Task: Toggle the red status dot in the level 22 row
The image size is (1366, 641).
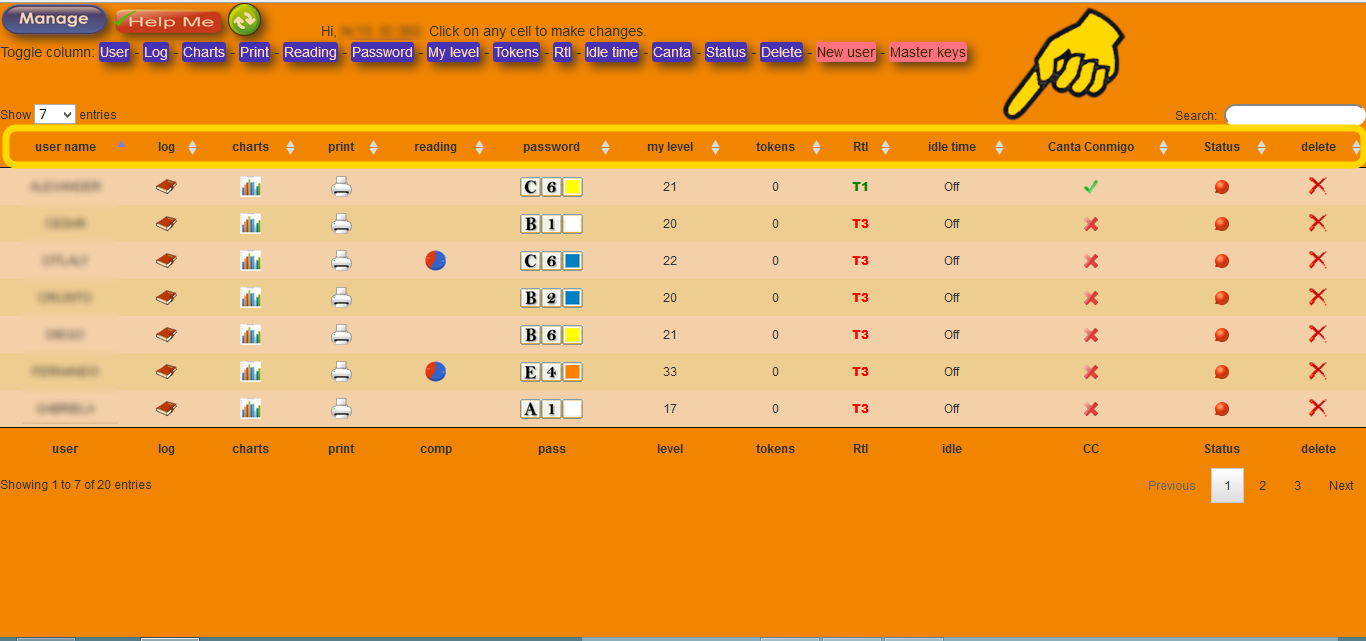Action: click(1221, 261)
